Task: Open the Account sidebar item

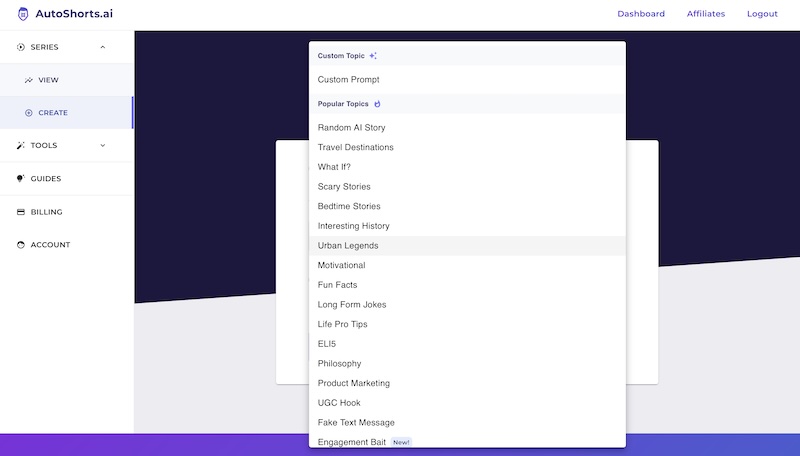Action: [x=67, y=245]
